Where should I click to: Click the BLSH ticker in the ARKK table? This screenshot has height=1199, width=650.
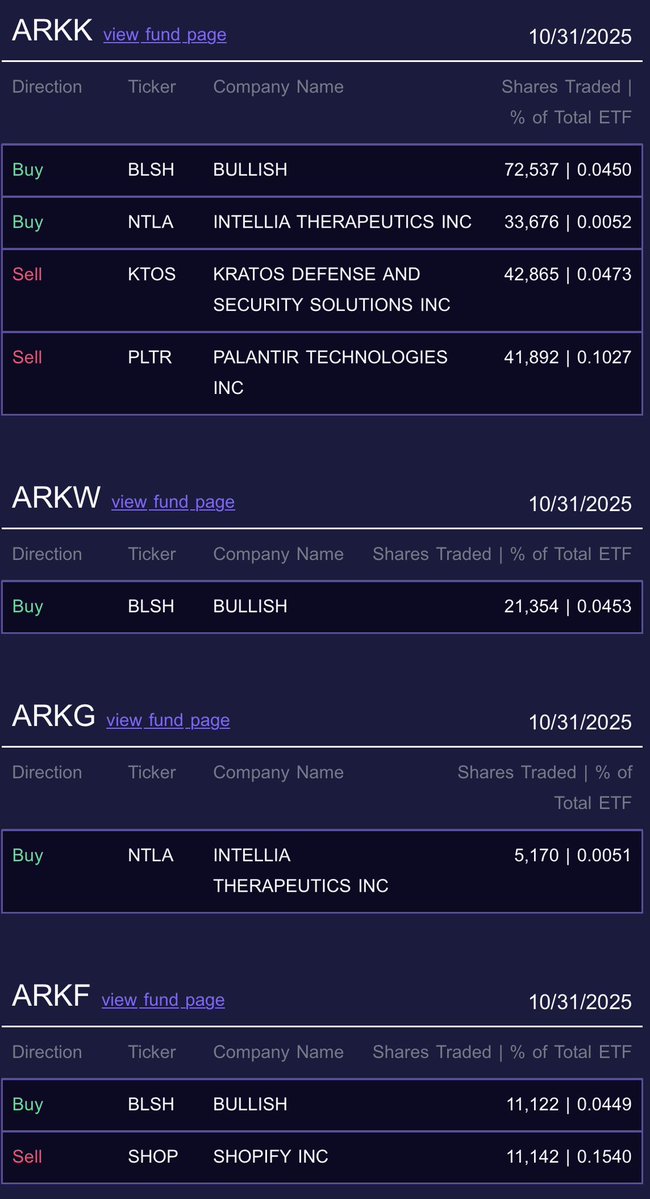click(x=151, y=170)
